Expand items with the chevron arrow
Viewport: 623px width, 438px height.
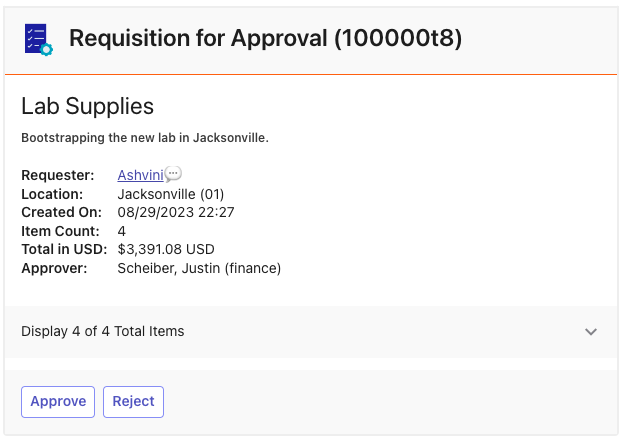591,331
